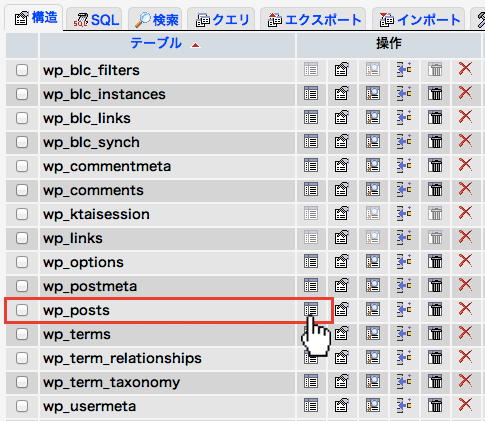This screenshot has width=485, height=421.
Task: Drop wp_comments red X icon
Action: click(465, 189)
